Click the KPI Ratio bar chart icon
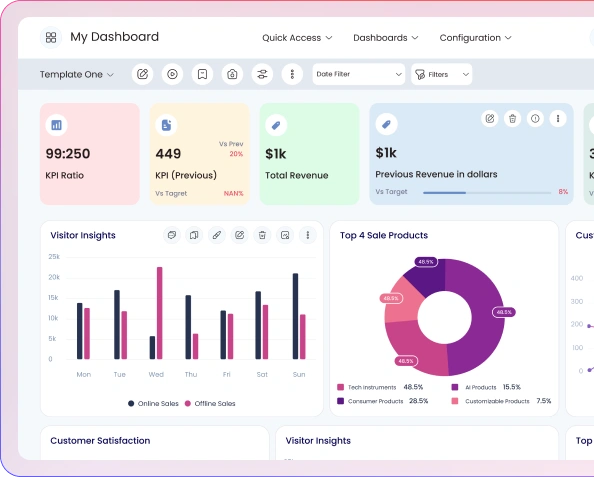 (56, 125)
